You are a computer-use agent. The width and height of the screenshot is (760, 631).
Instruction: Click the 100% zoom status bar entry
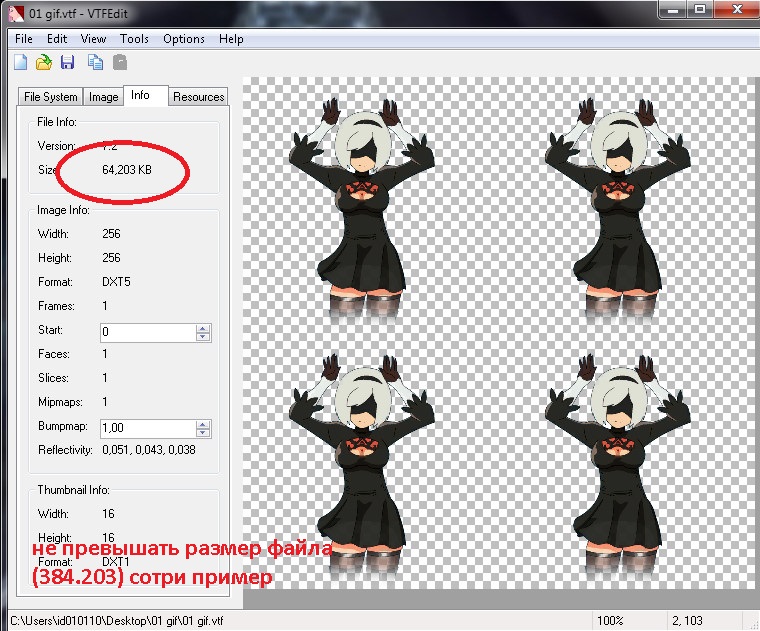610,621
